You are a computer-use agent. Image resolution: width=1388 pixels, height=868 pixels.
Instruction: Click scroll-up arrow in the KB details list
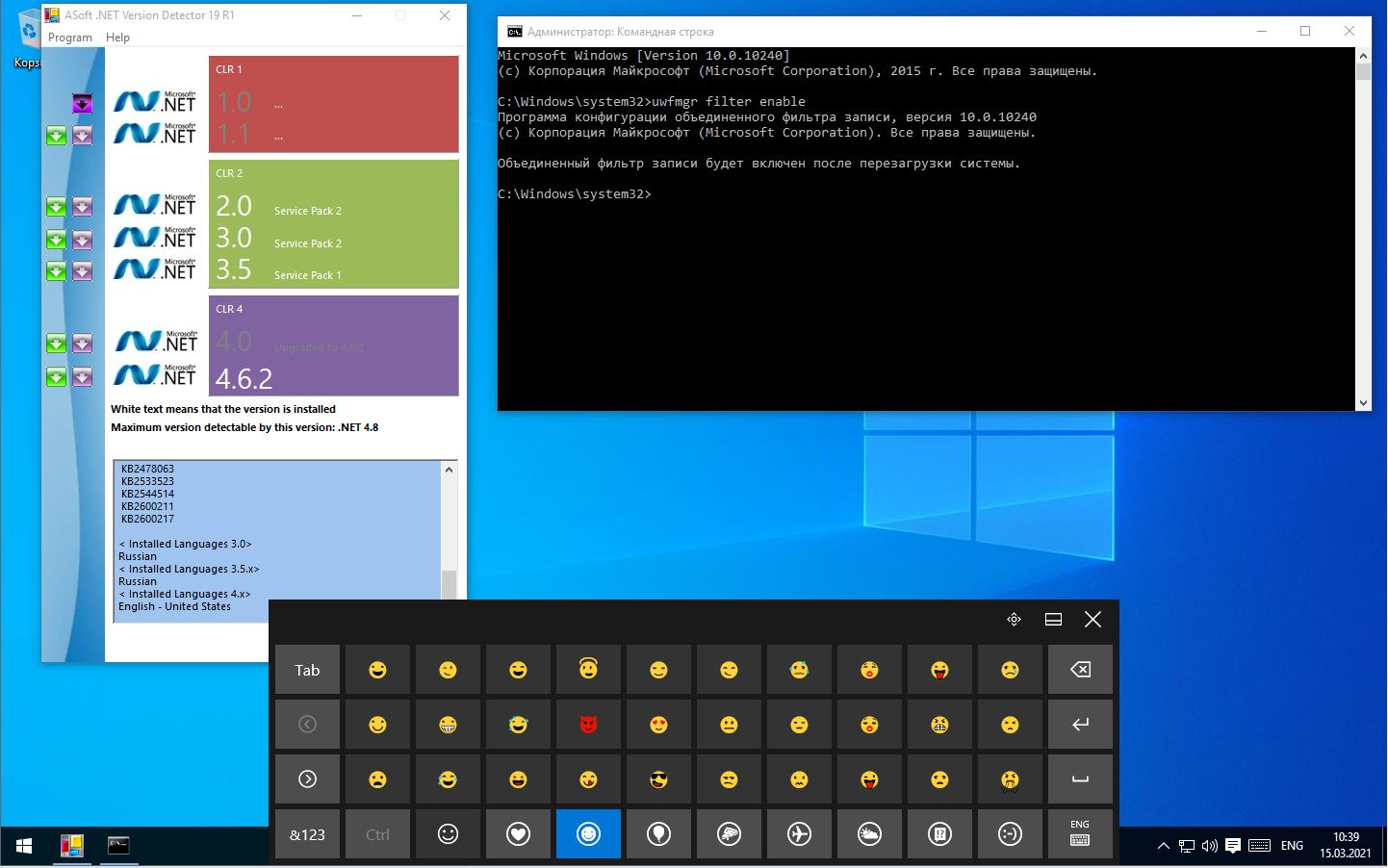click(449, 470)
